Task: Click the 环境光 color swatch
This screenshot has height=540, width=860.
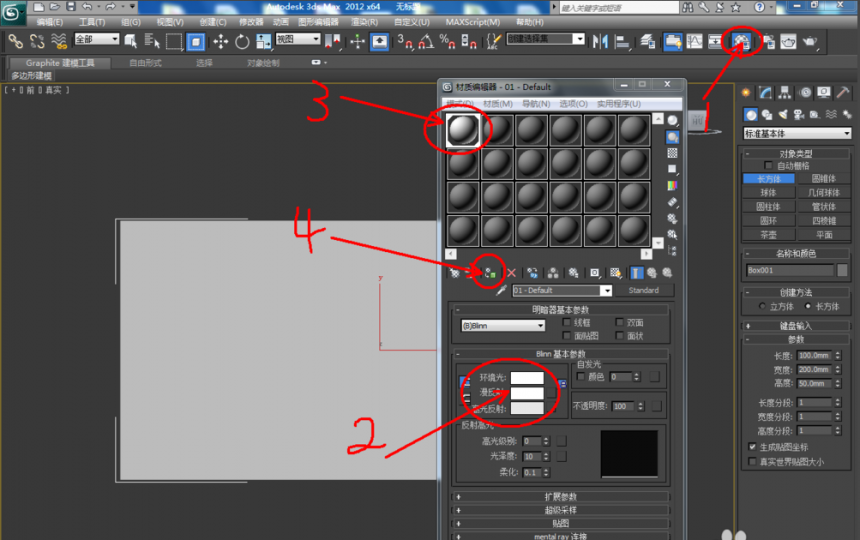Action: point(527,378)
